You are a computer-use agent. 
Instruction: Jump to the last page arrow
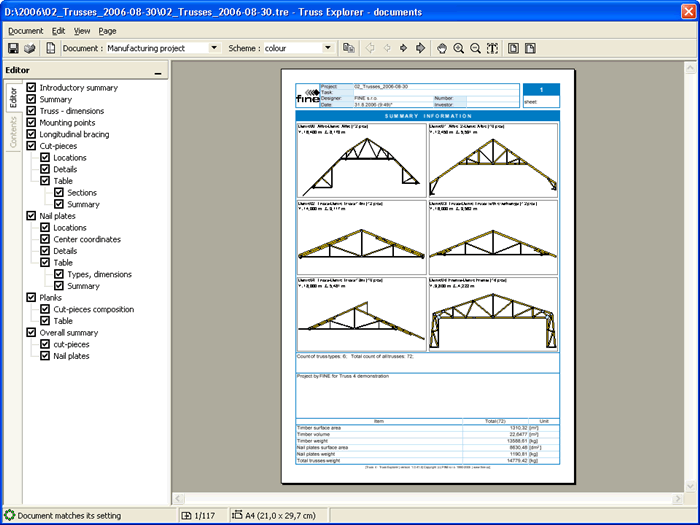click(421, 48)
